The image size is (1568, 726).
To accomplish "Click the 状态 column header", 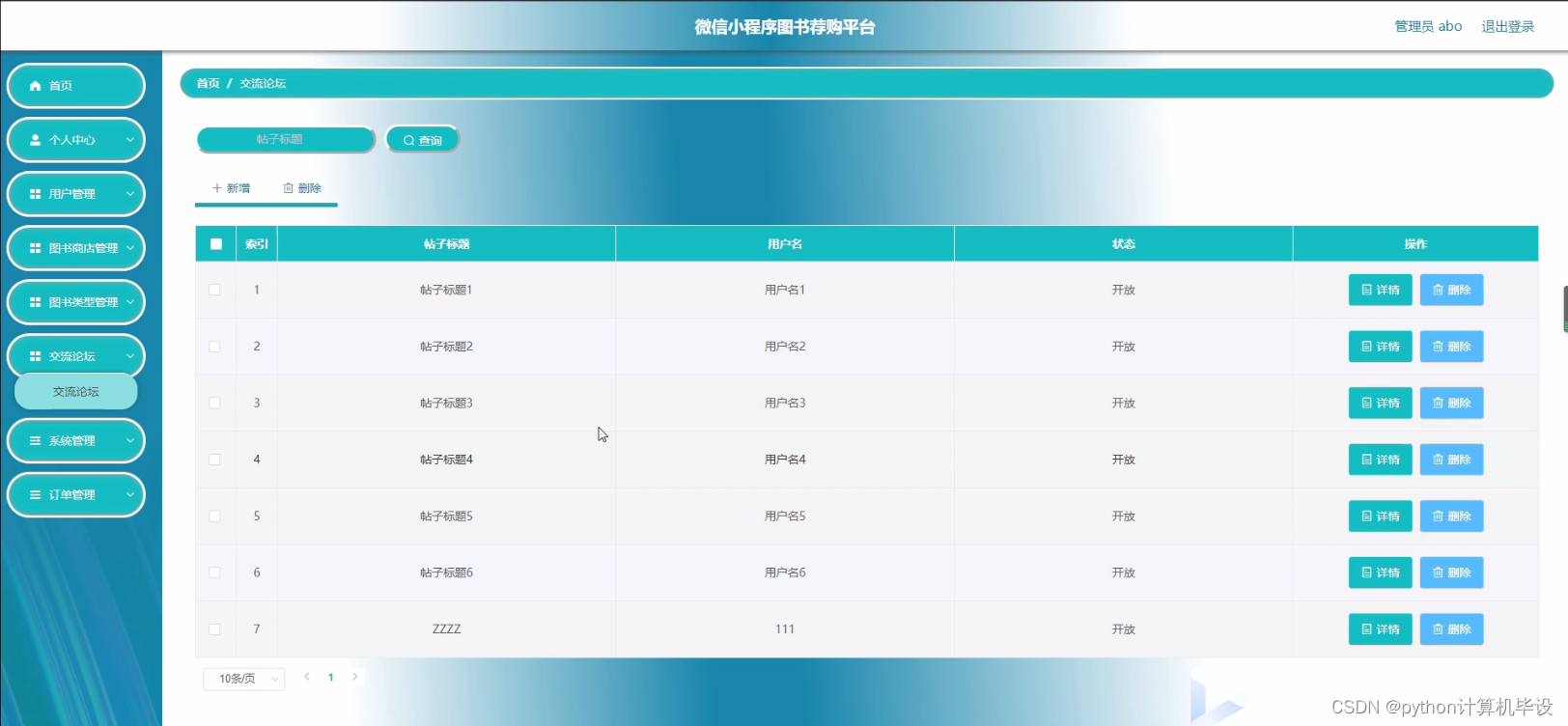I will click(1124, 244).
